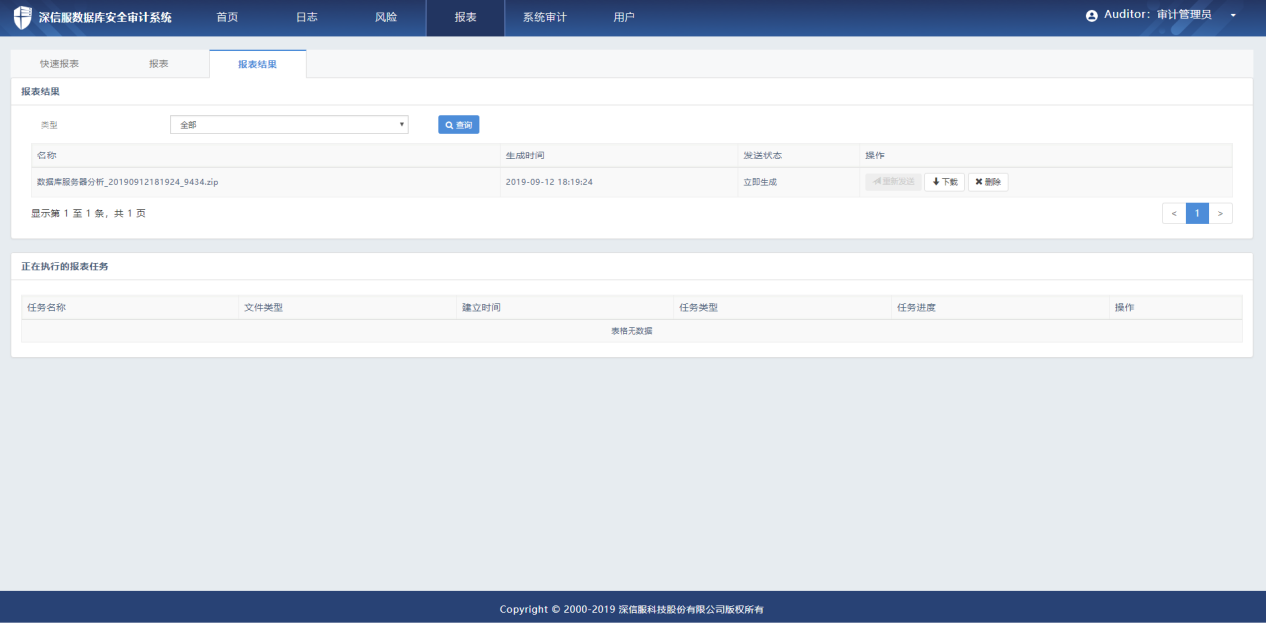1266x624 pixels.
Task: Click the greyed 重新发送 resend button
Action: tap(893, 182)
